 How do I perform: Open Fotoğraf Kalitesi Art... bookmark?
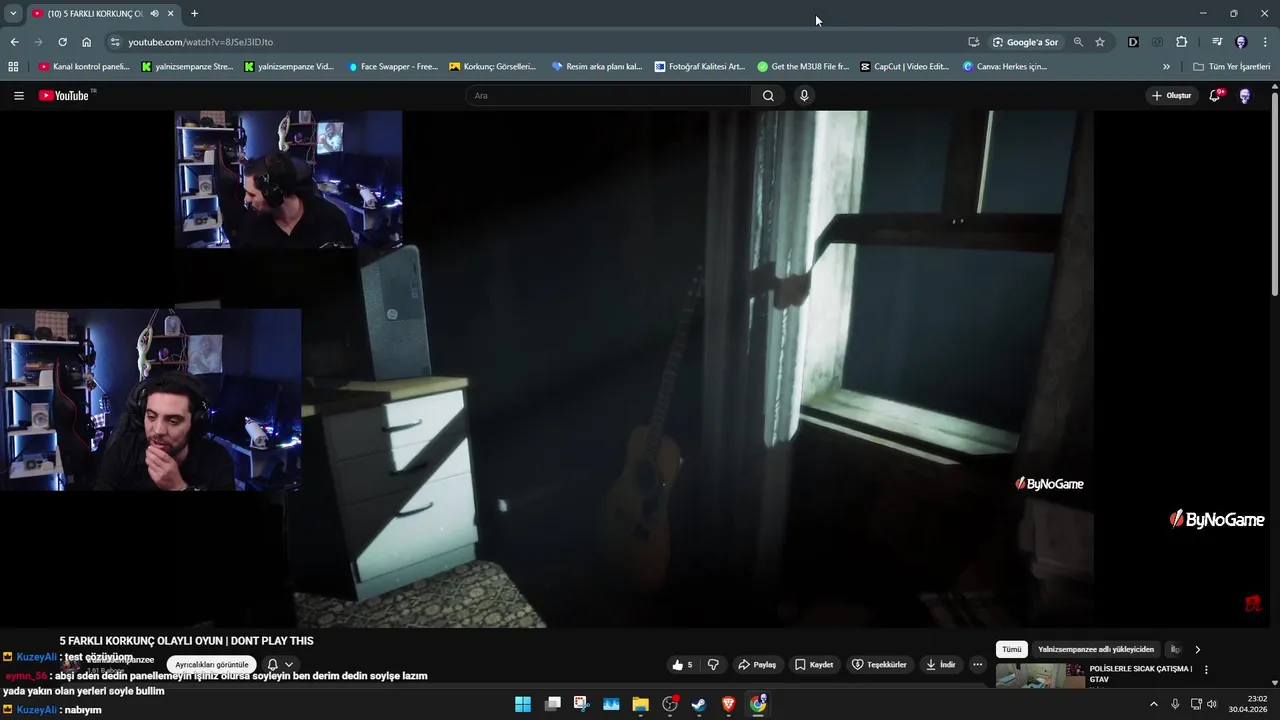pos(700,67)
